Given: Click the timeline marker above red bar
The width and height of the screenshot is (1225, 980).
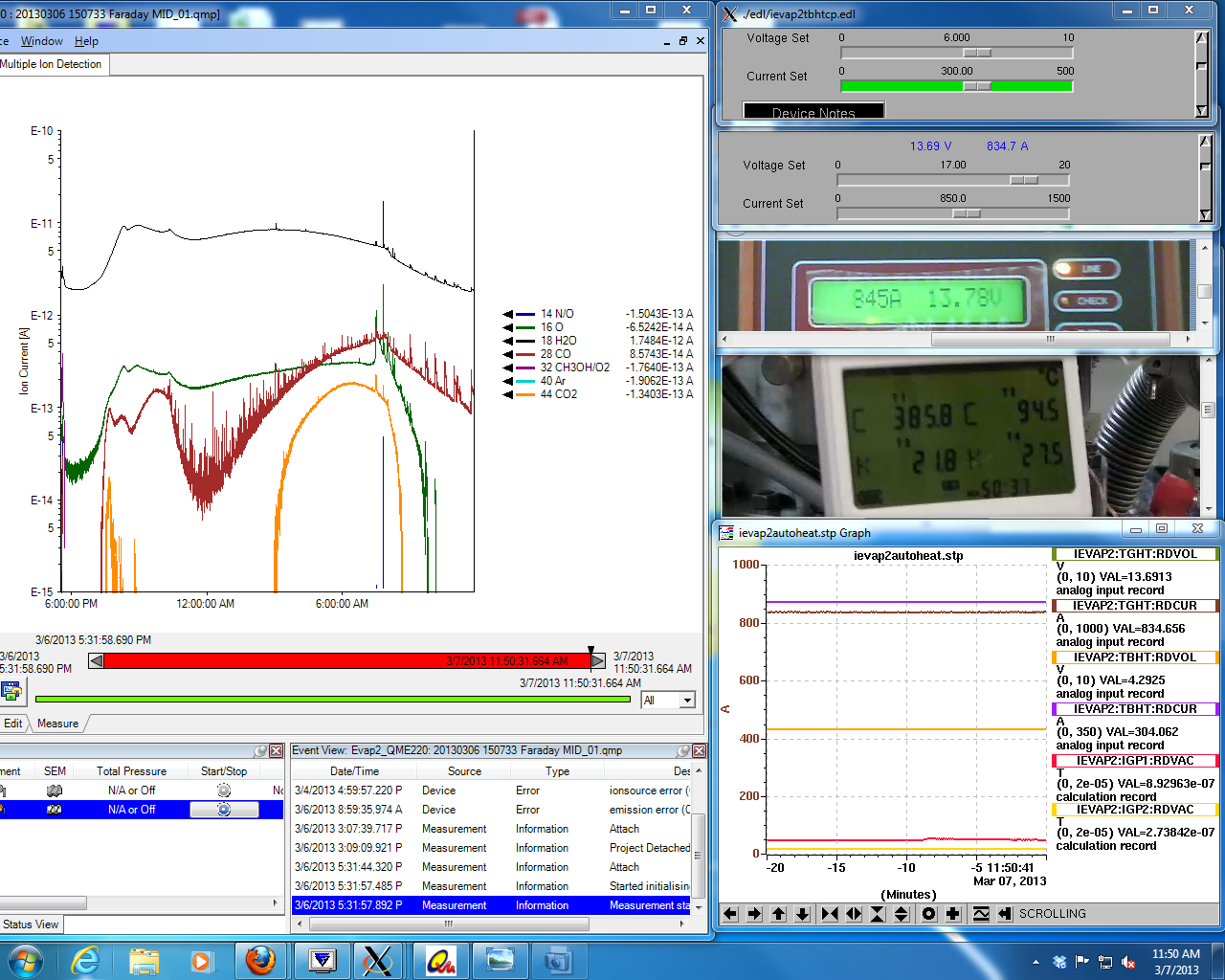Looking at the screenshot, I should click(x=590, y=650).
